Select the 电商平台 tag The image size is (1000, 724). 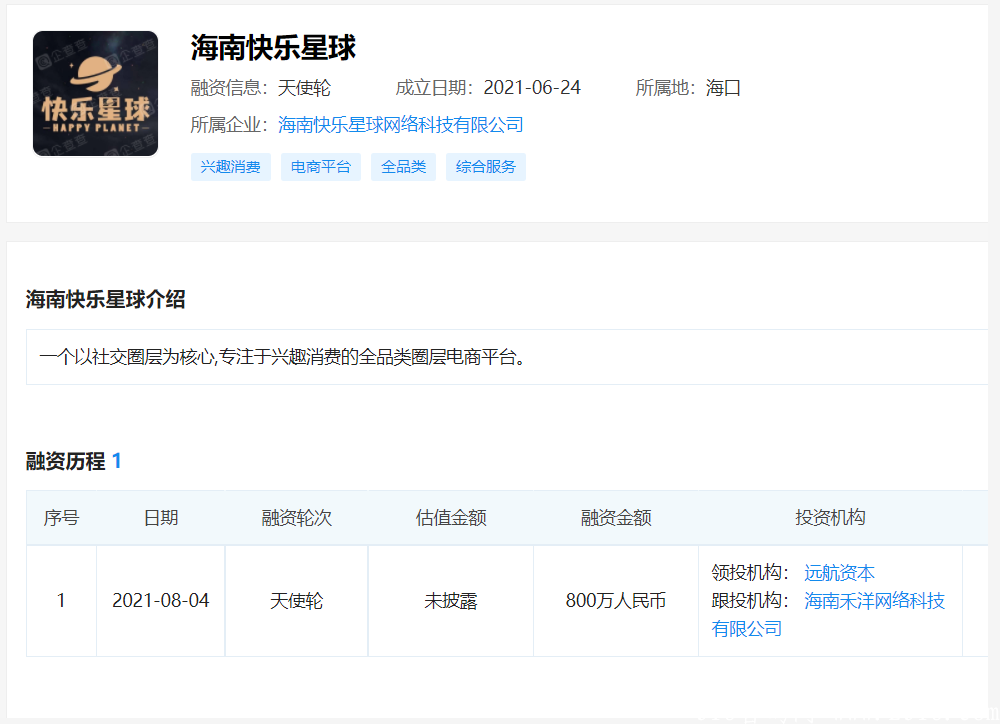tap(321, 167)
